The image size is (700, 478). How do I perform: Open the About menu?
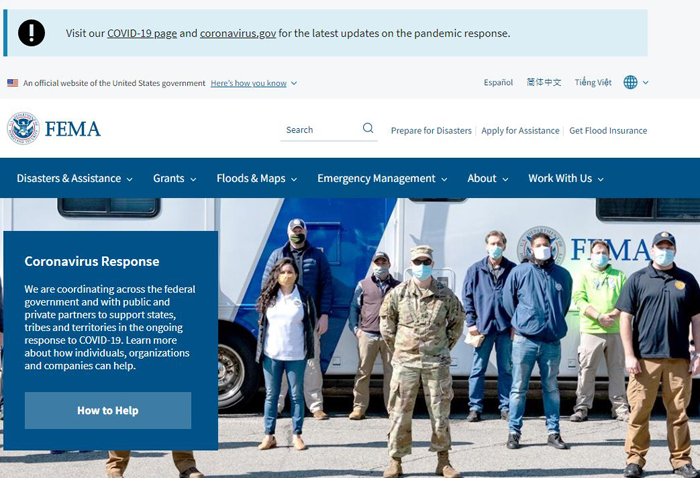(482, 179)
